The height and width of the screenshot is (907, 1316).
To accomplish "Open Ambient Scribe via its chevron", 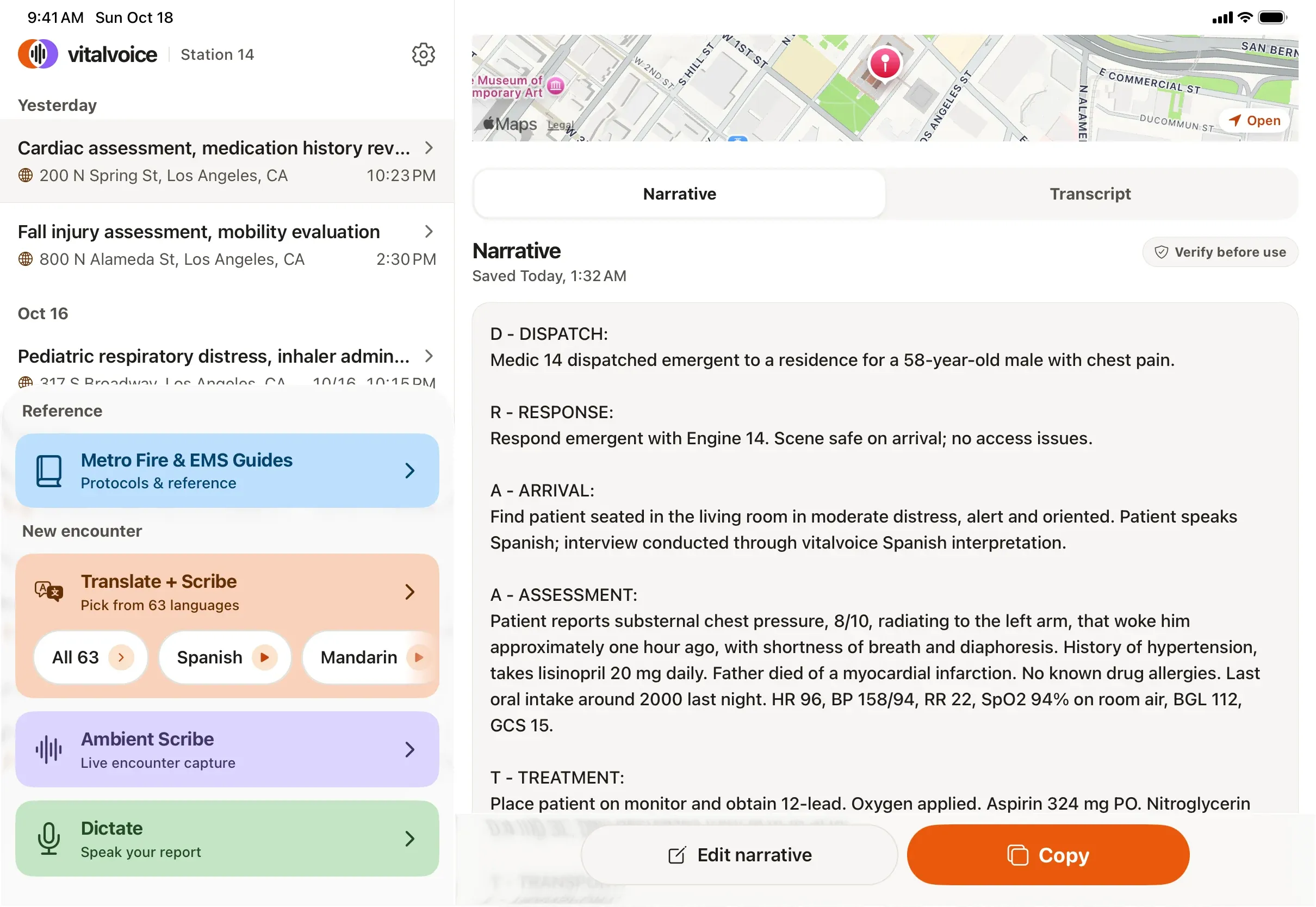I will pos(409,750).
